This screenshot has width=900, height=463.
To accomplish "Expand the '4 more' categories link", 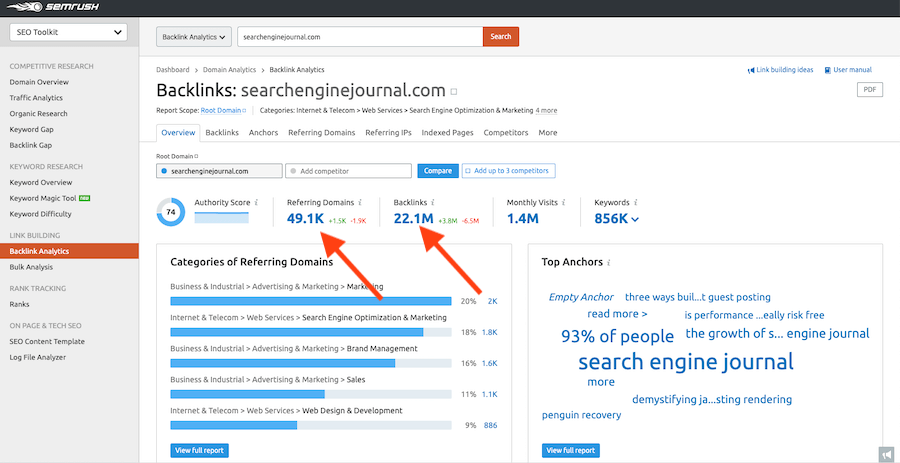I will tap(546, 110).
